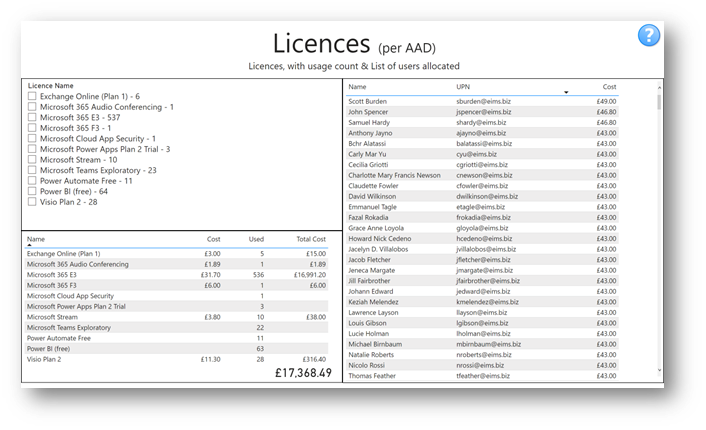
Task: Click the Licence Name slicer header
Action: [x=50, y=86]
